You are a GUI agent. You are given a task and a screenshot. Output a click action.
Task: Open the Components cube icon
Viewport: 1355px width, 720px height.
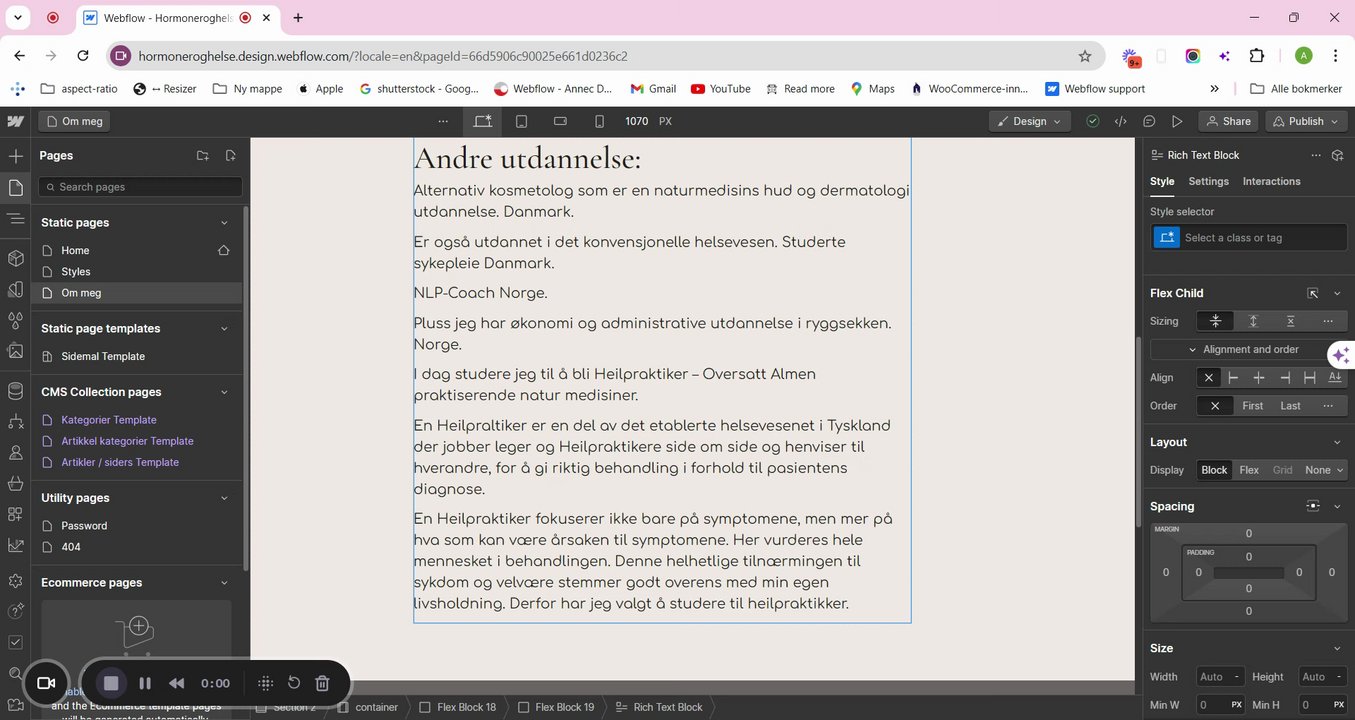pyautogui.click(x=15, y=258)
